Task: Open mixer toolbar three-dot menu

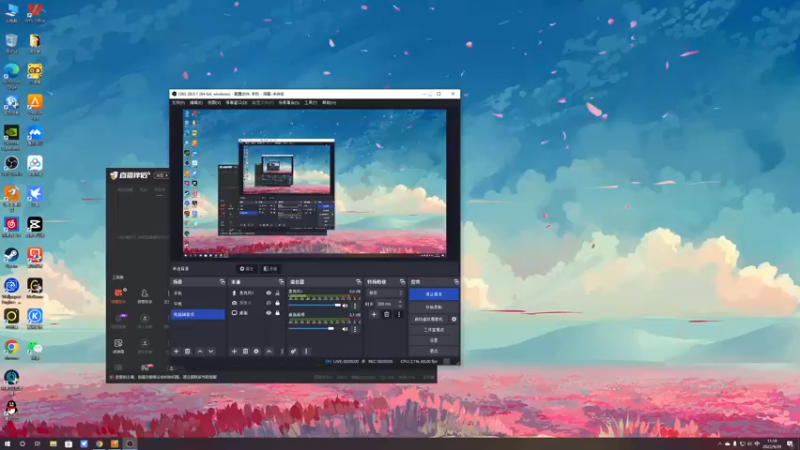Action: coord(306,351)
